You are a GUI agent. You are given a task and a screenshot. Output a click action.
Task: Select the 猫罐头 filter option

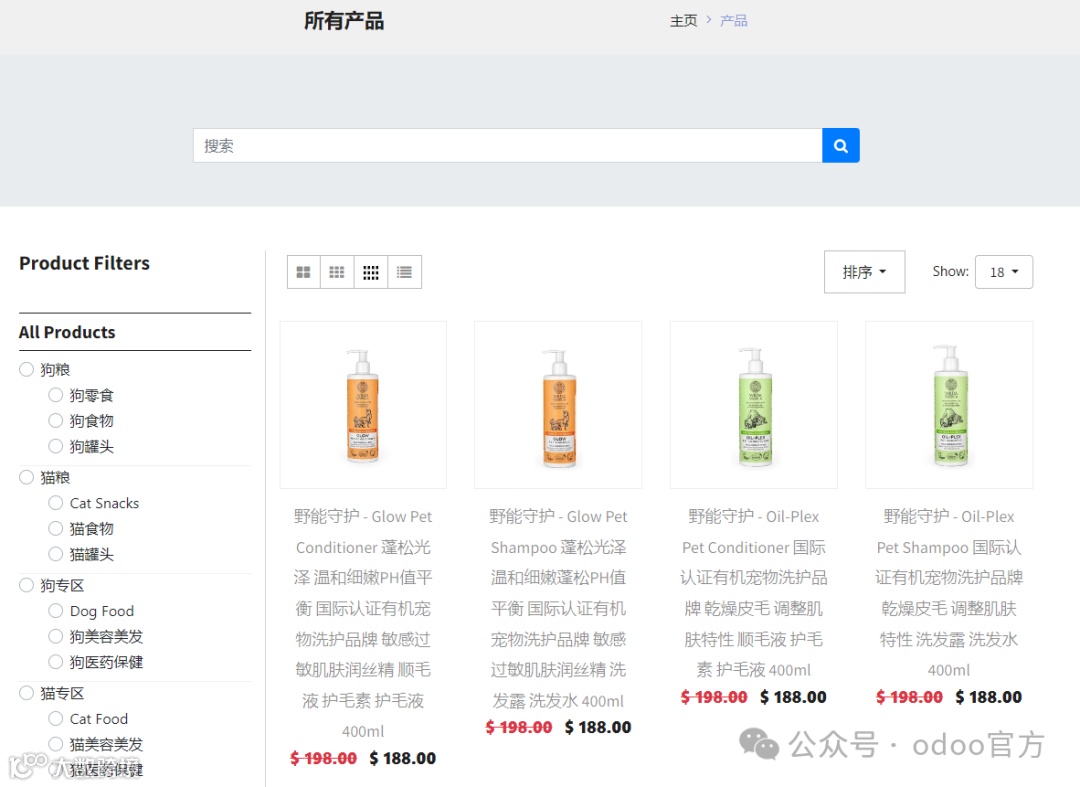click(56, 554)
